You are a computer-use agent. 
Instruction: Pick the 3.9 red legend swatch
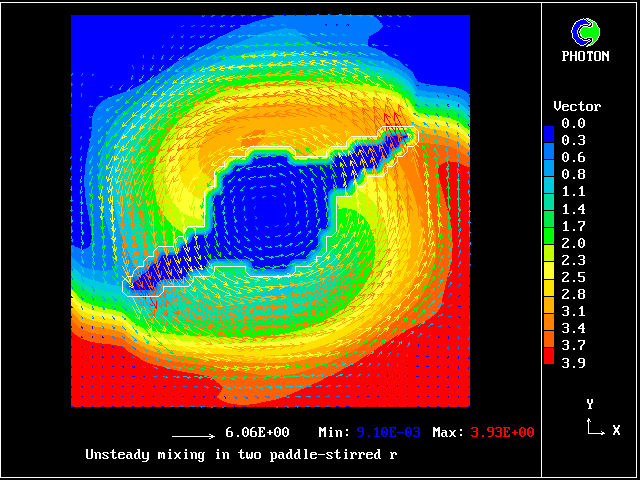pyautogui.click(x=548, y=361)
